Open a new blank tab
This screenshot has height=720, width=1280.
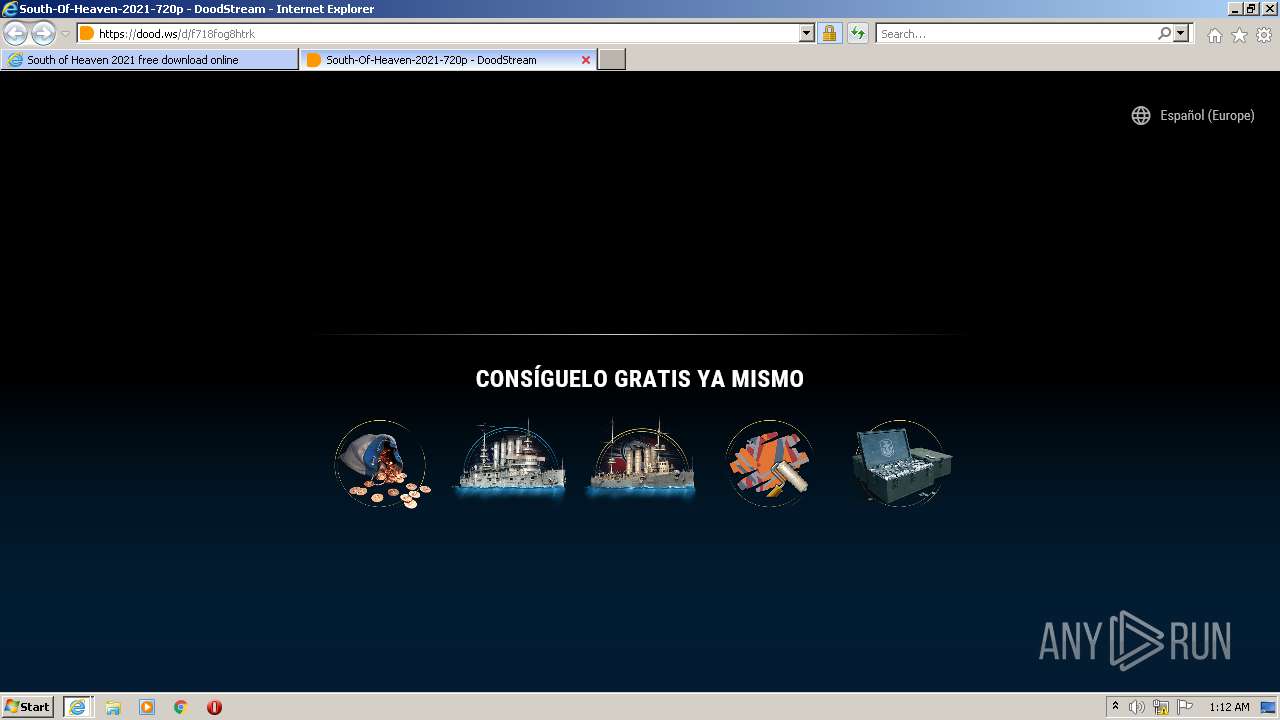coord(612,60)
